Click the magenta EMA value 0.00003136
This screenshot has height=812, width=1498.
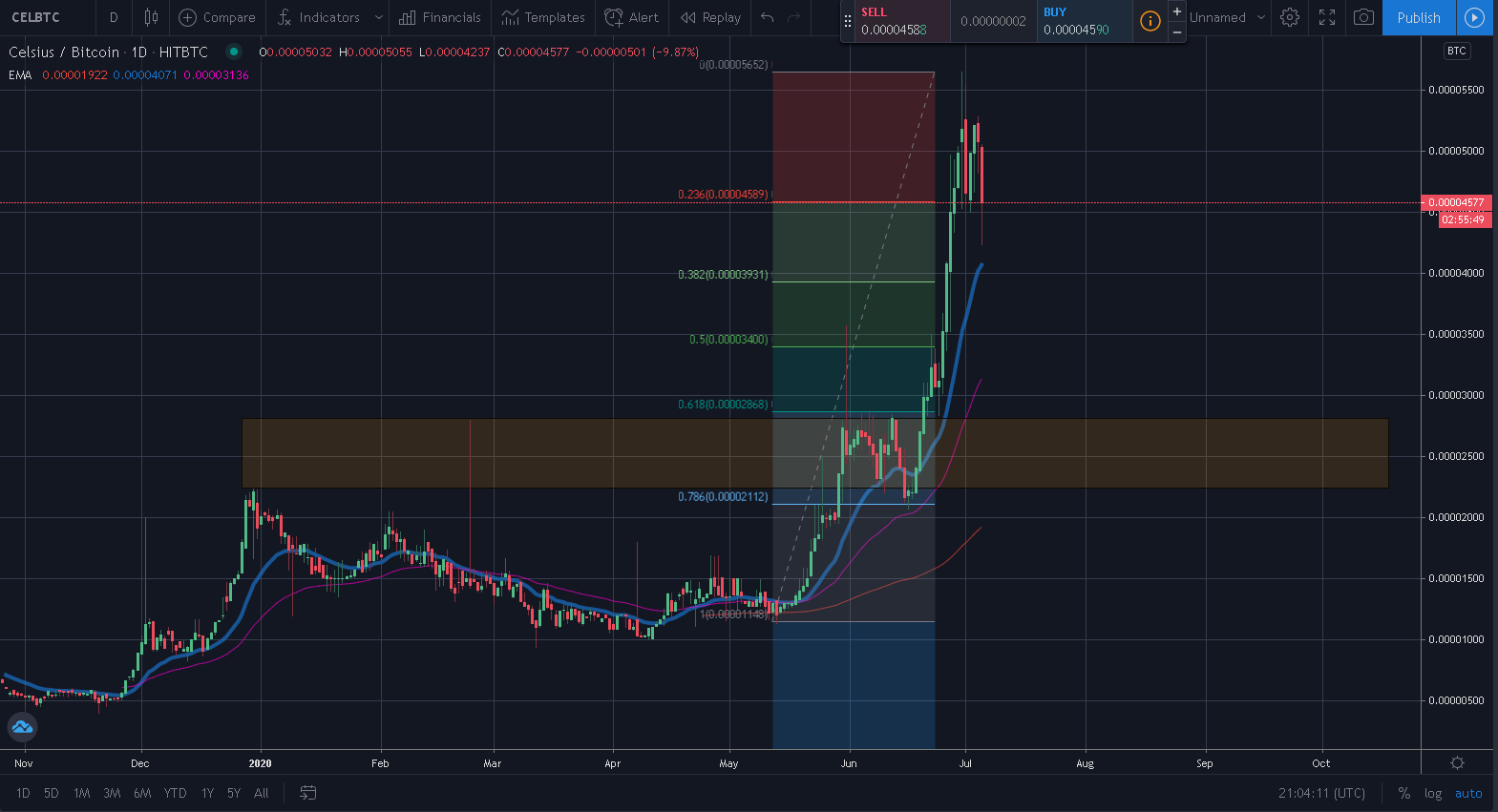pos(217,75)
